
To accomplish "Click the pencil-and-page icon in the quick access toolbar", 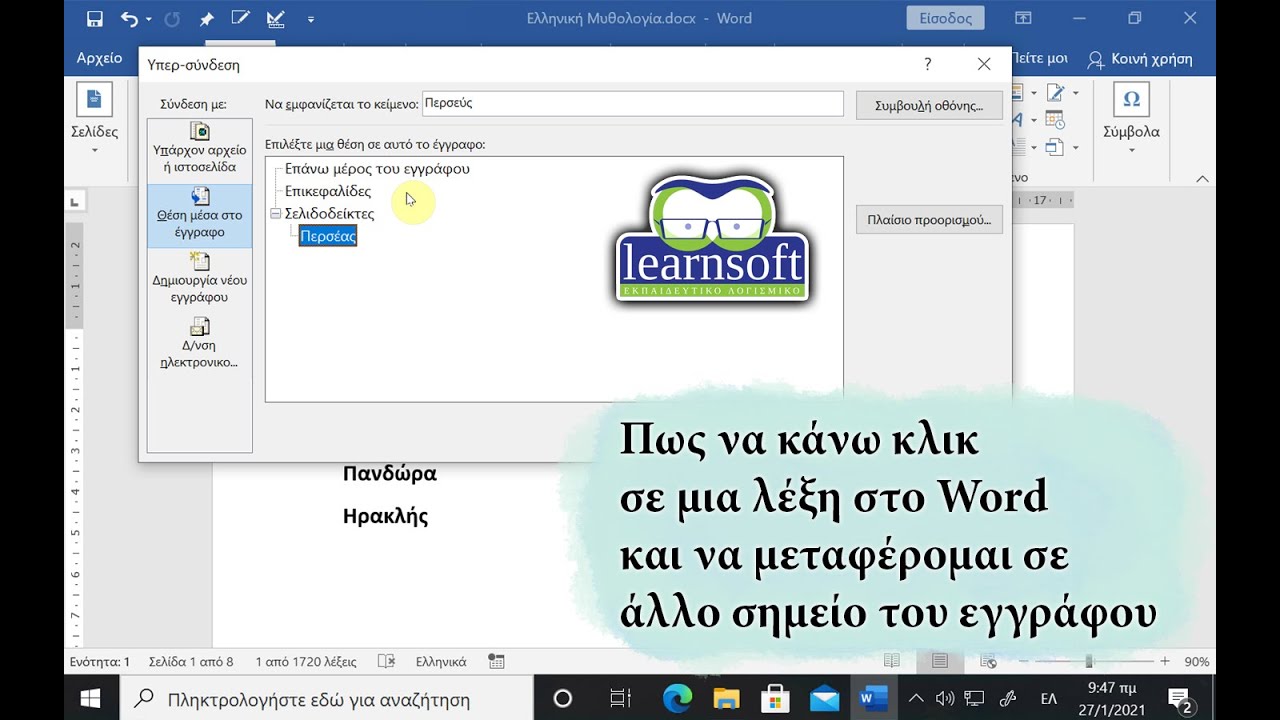I will pos(241,19).
